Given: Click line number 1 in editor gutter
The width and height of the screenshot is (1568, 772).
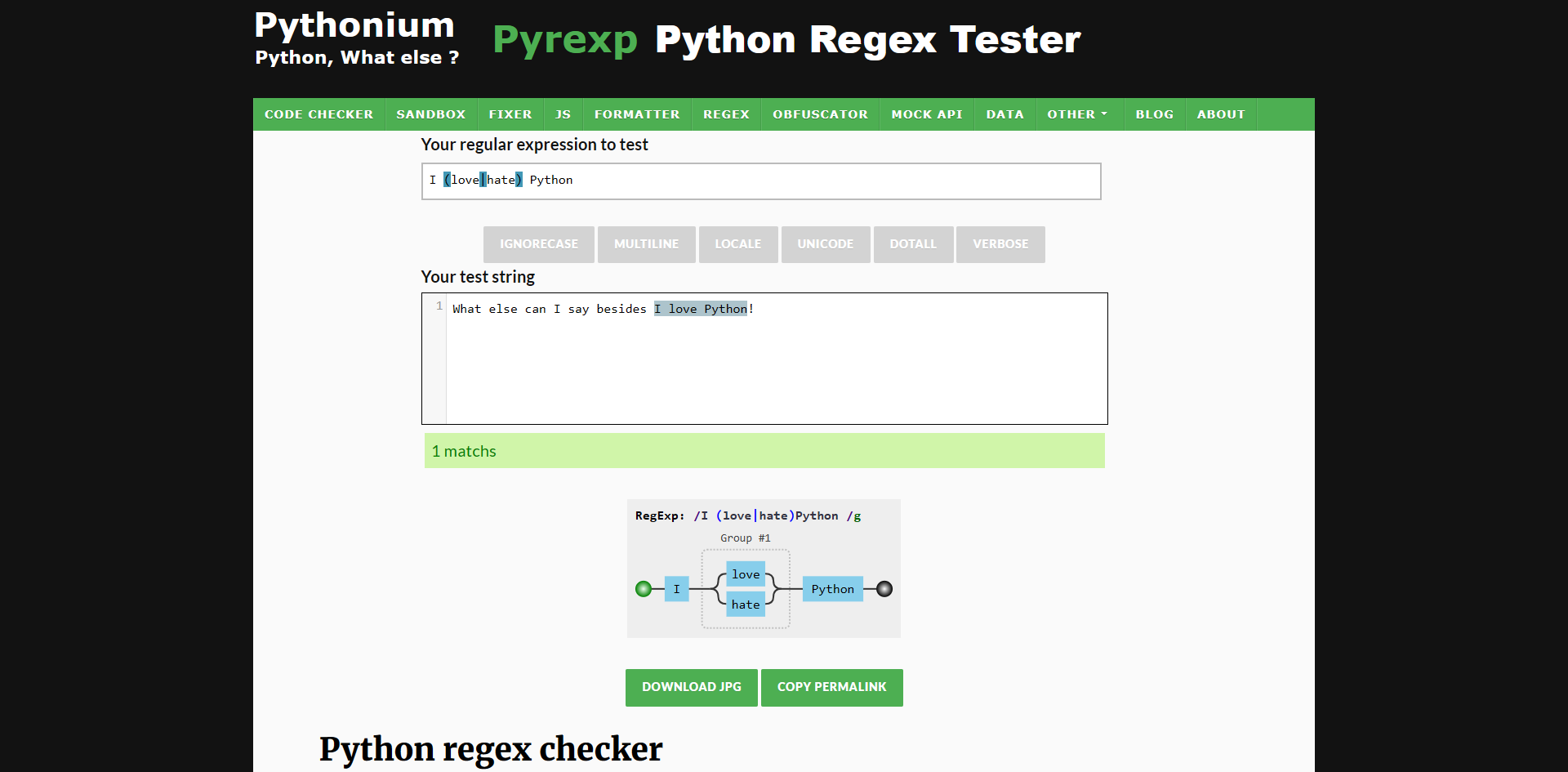Looking at the screenshot, I should click(x=439, y=306).
